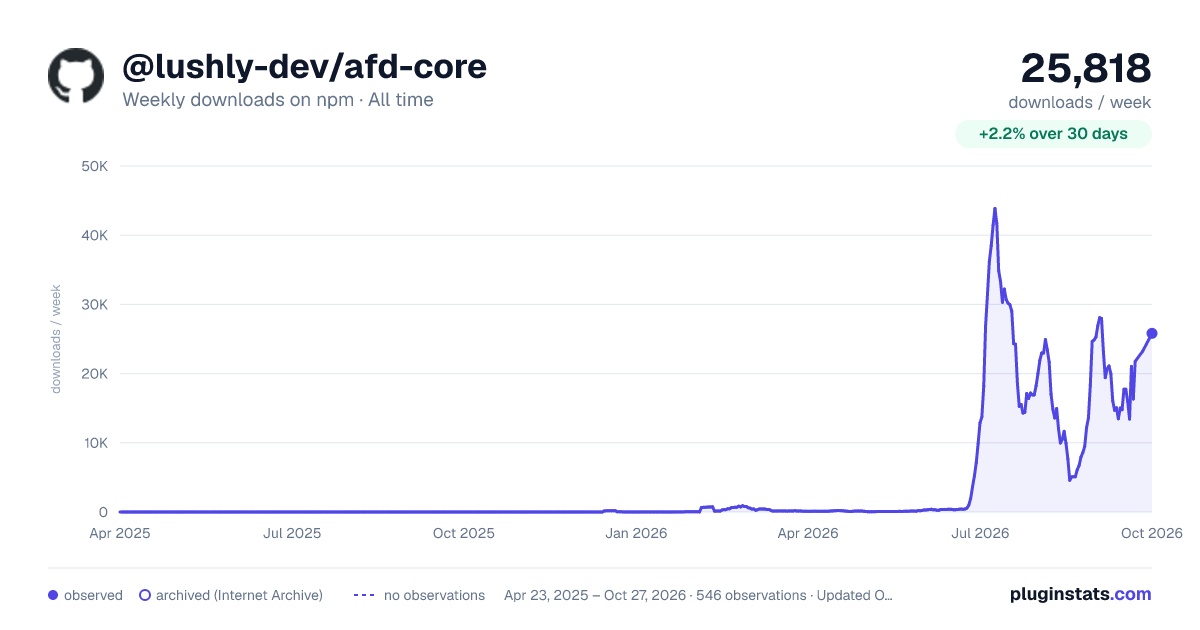Click the 'Weekly downloads on npm · All time' subtitle
The image size is (1200, 630).
click(x=278, y=100)
